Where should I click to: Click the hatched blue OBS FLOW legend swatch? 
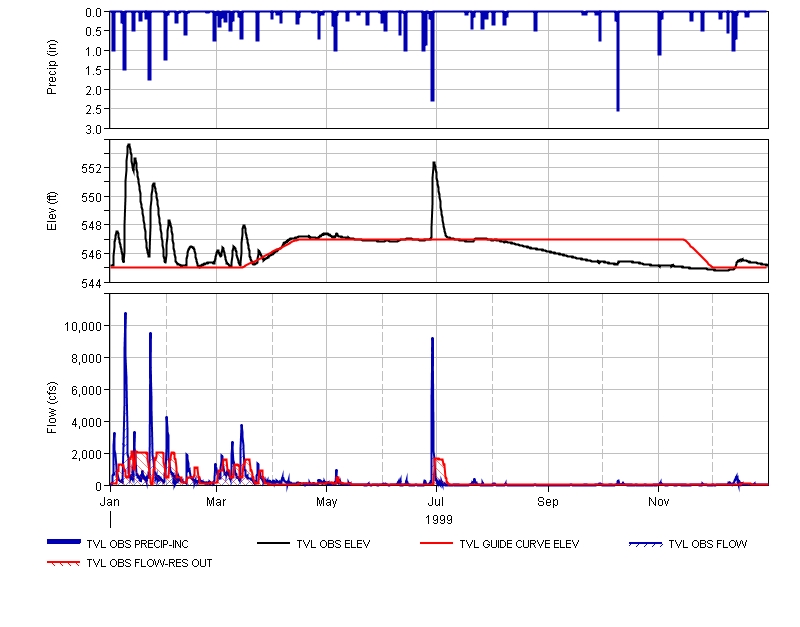(645, 544)
